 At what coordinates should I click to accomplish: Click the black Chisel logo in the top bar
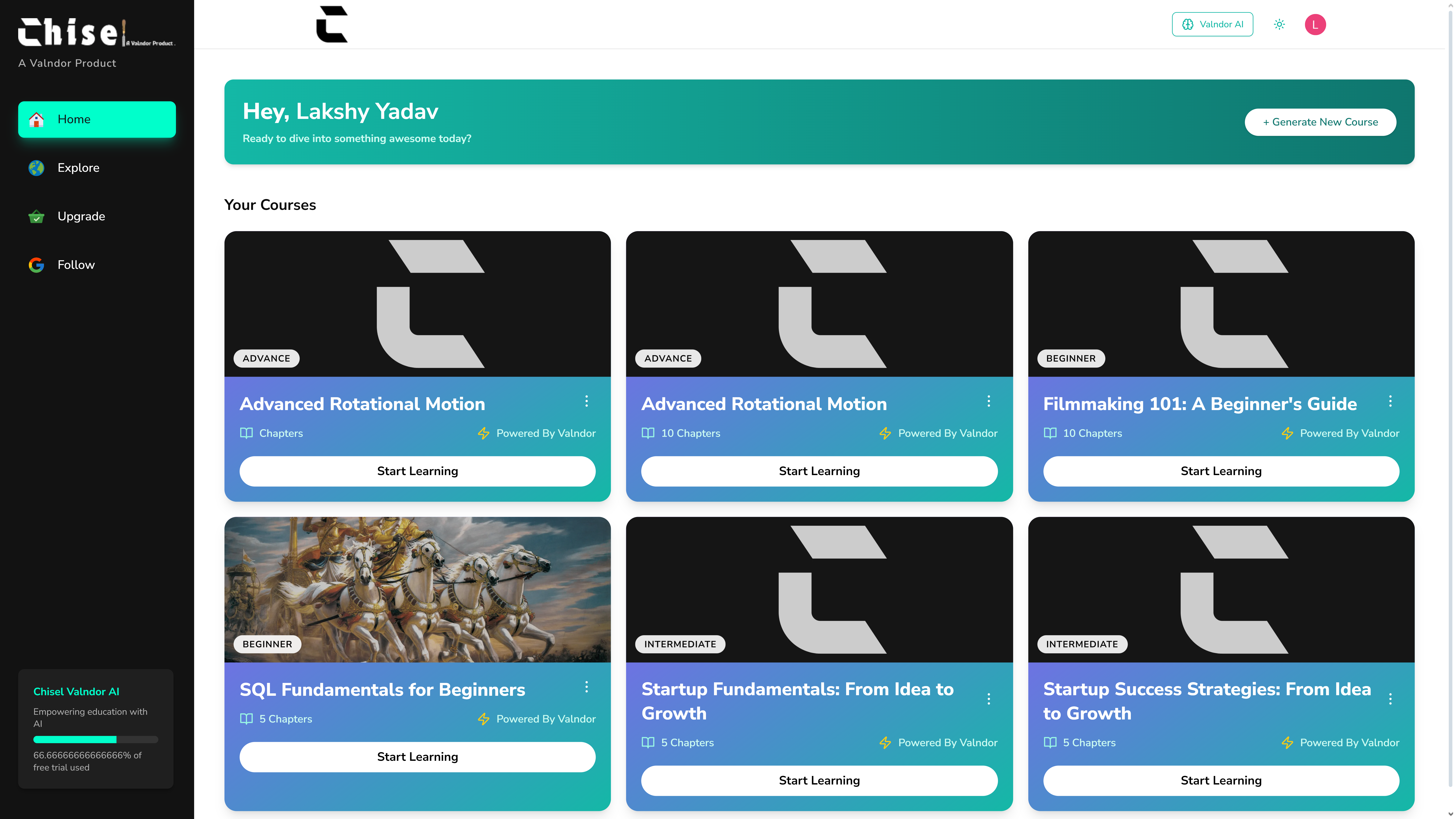click(332, 24)
